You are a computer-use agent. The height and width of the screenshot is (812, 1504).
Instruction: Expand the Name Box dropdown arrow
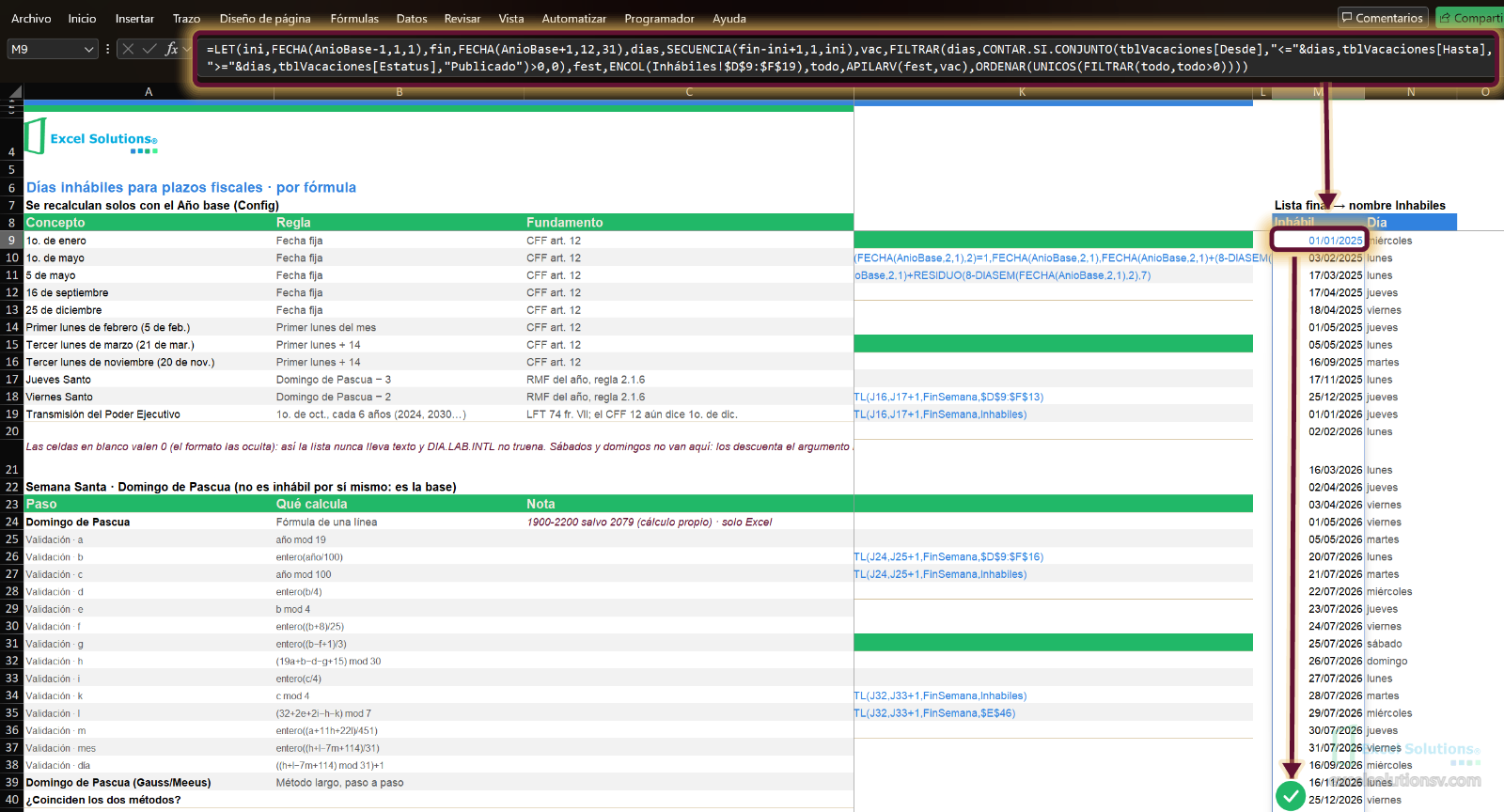(89, 49)
